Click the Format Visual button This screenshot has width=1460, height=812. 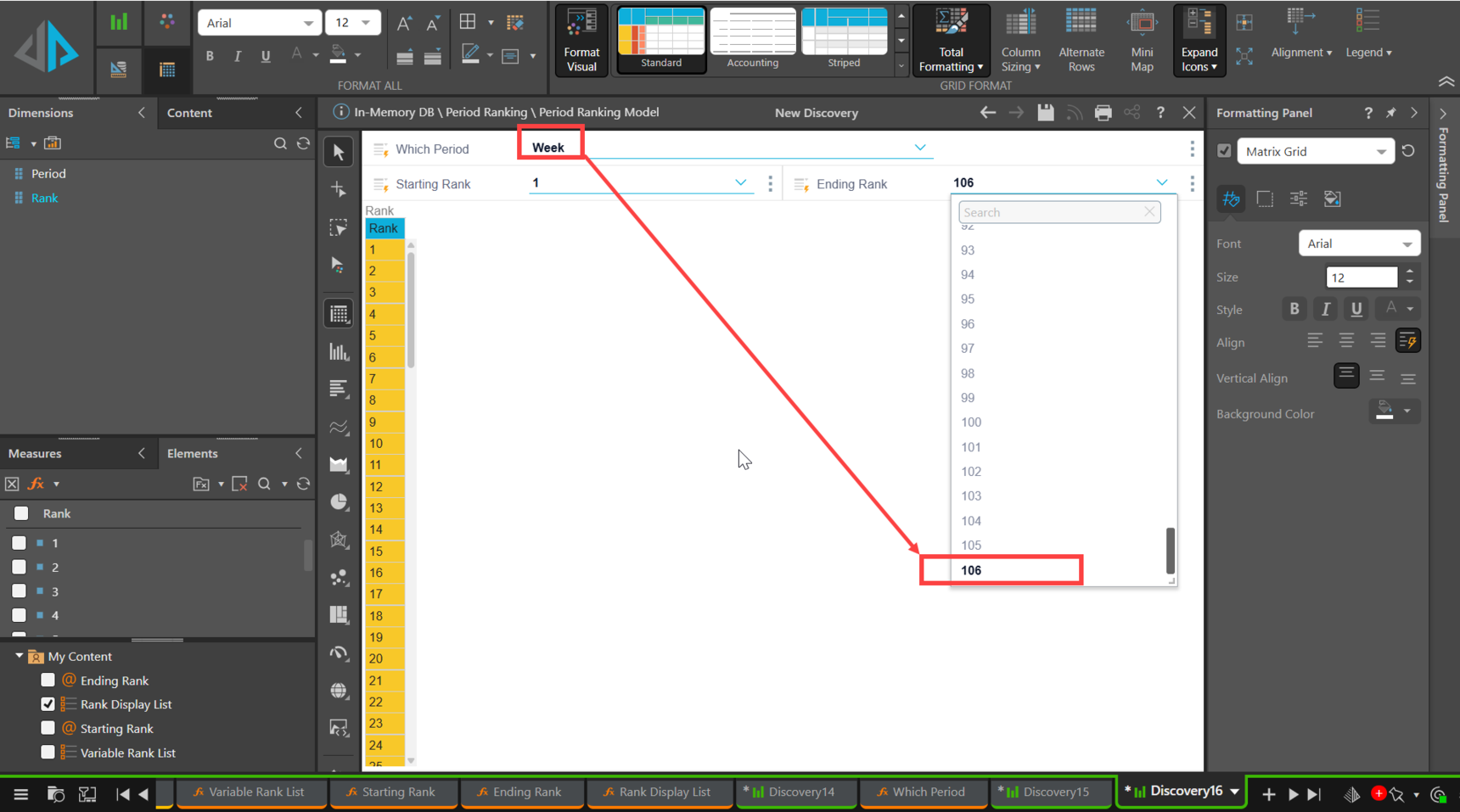coord(581,41)
